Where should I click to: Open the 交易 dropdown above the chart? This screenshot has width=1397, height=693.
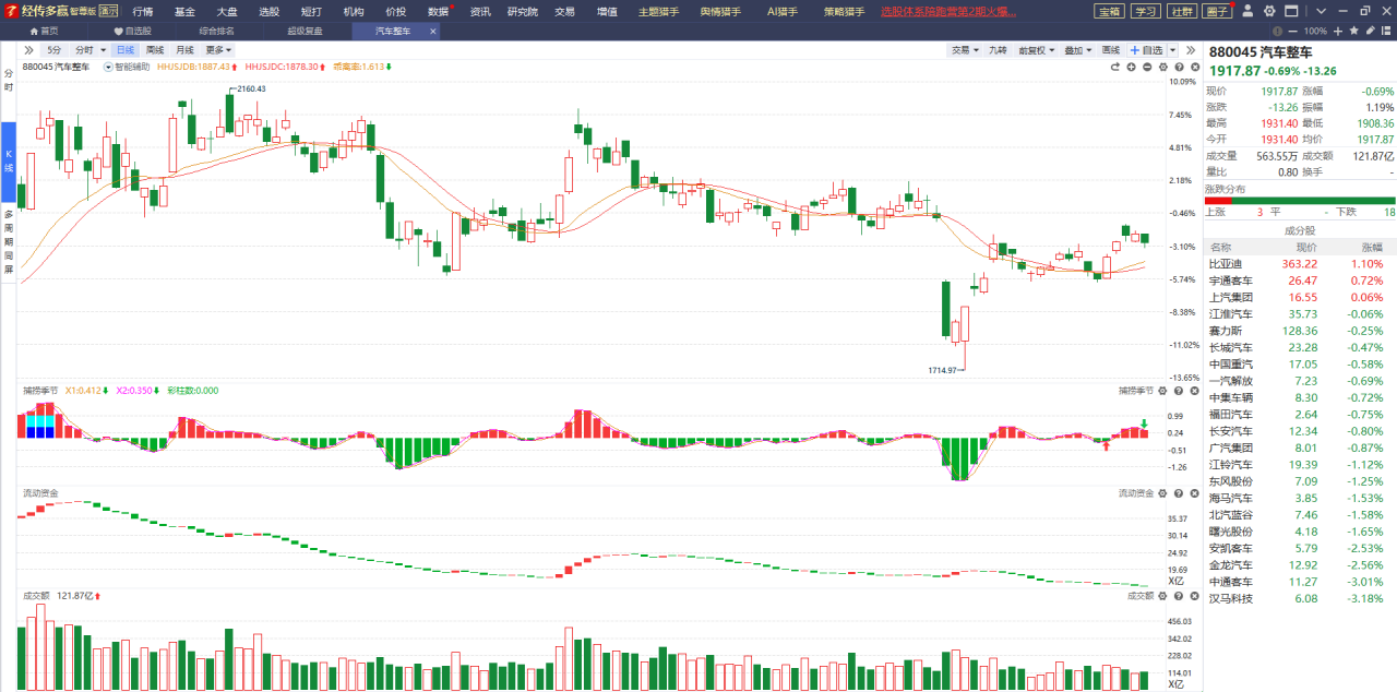pyautogui.click(x=964, y=50)
